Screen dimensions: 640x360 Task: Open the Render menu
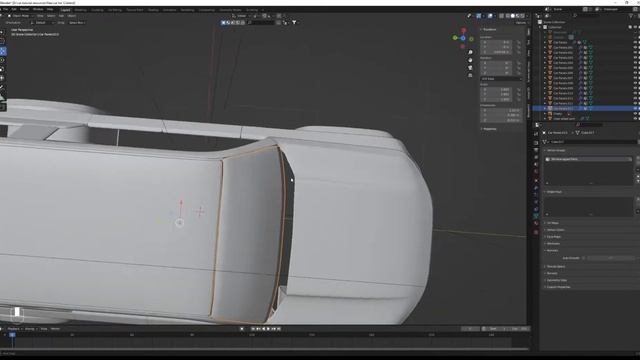click(x=24, y=9)
